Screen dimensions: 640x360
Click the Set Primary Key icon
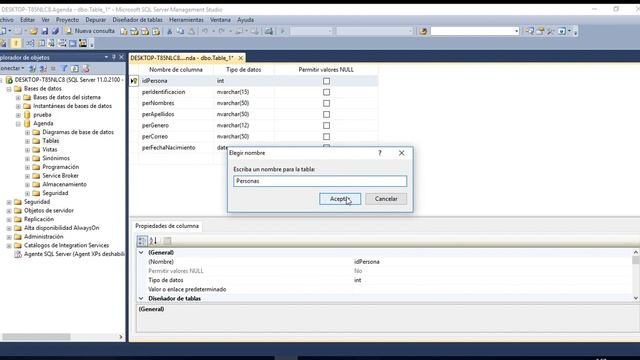16,43
